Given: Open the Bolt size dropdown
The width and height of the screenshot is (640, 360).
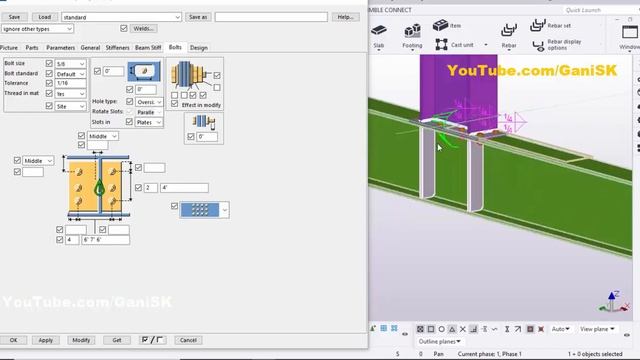Looking at the screenshot, I should click(71, 64).
